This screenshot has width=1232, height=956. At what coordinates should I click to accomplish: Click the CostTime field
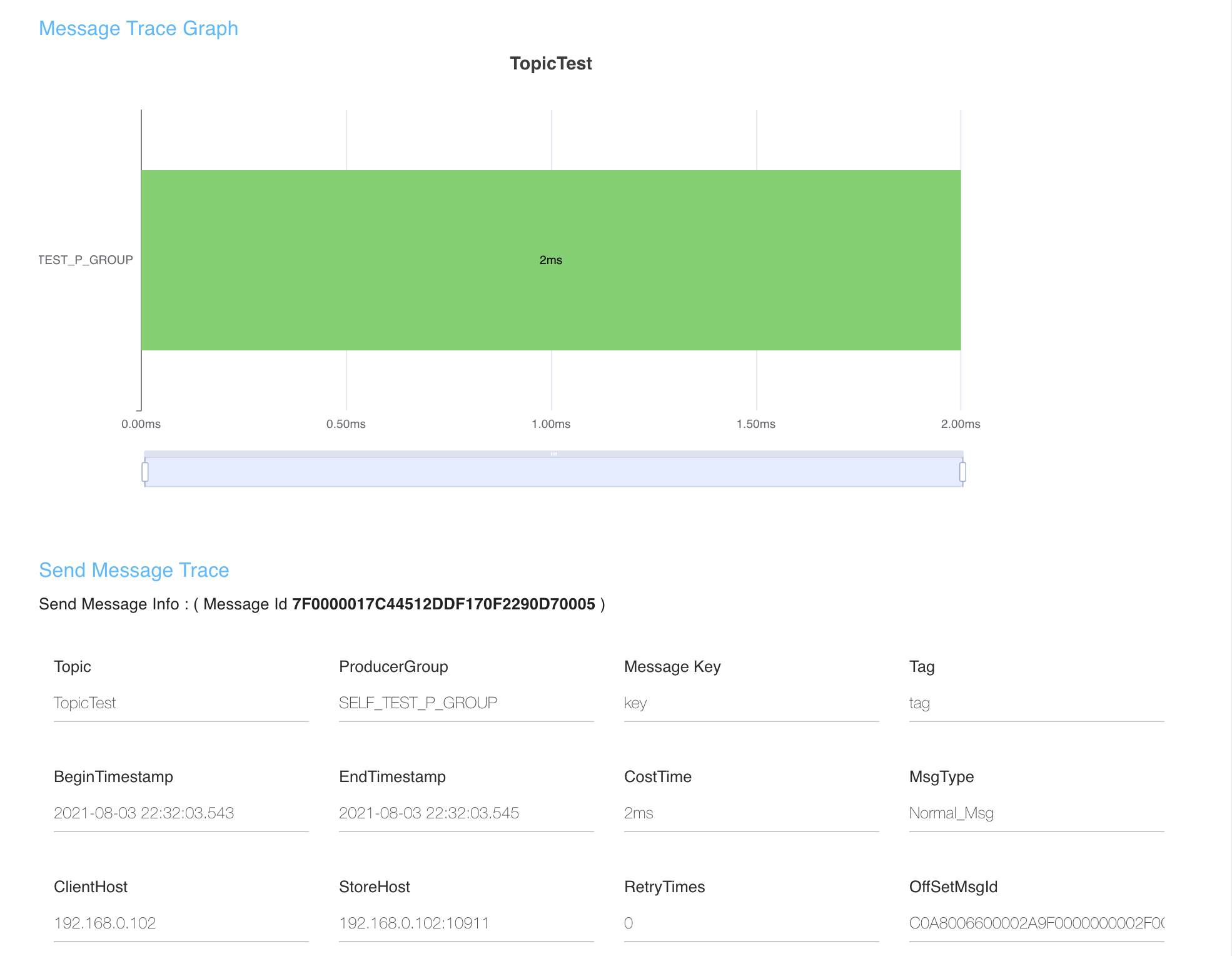point(751,813)
